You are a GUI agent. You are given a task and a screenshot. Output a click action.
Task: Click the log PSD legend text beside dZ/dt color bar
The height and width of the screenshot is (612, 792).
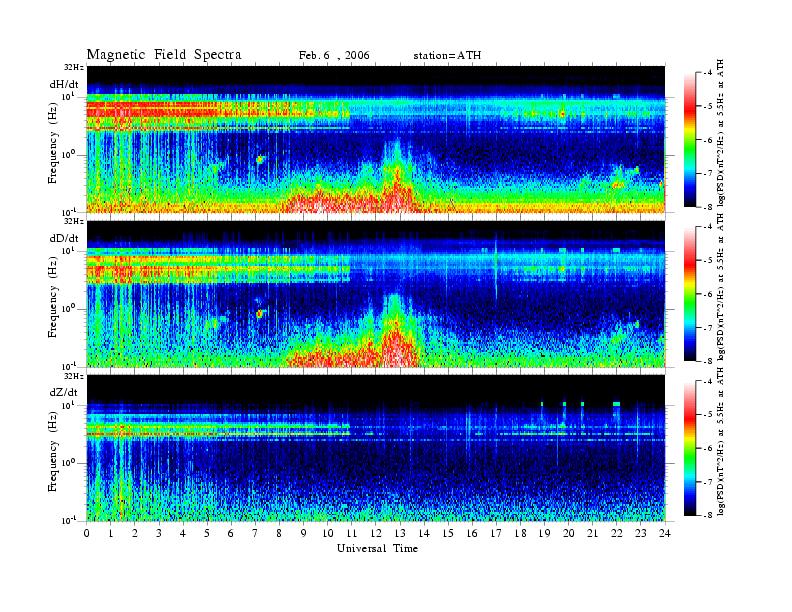click(x=721, y=441)
